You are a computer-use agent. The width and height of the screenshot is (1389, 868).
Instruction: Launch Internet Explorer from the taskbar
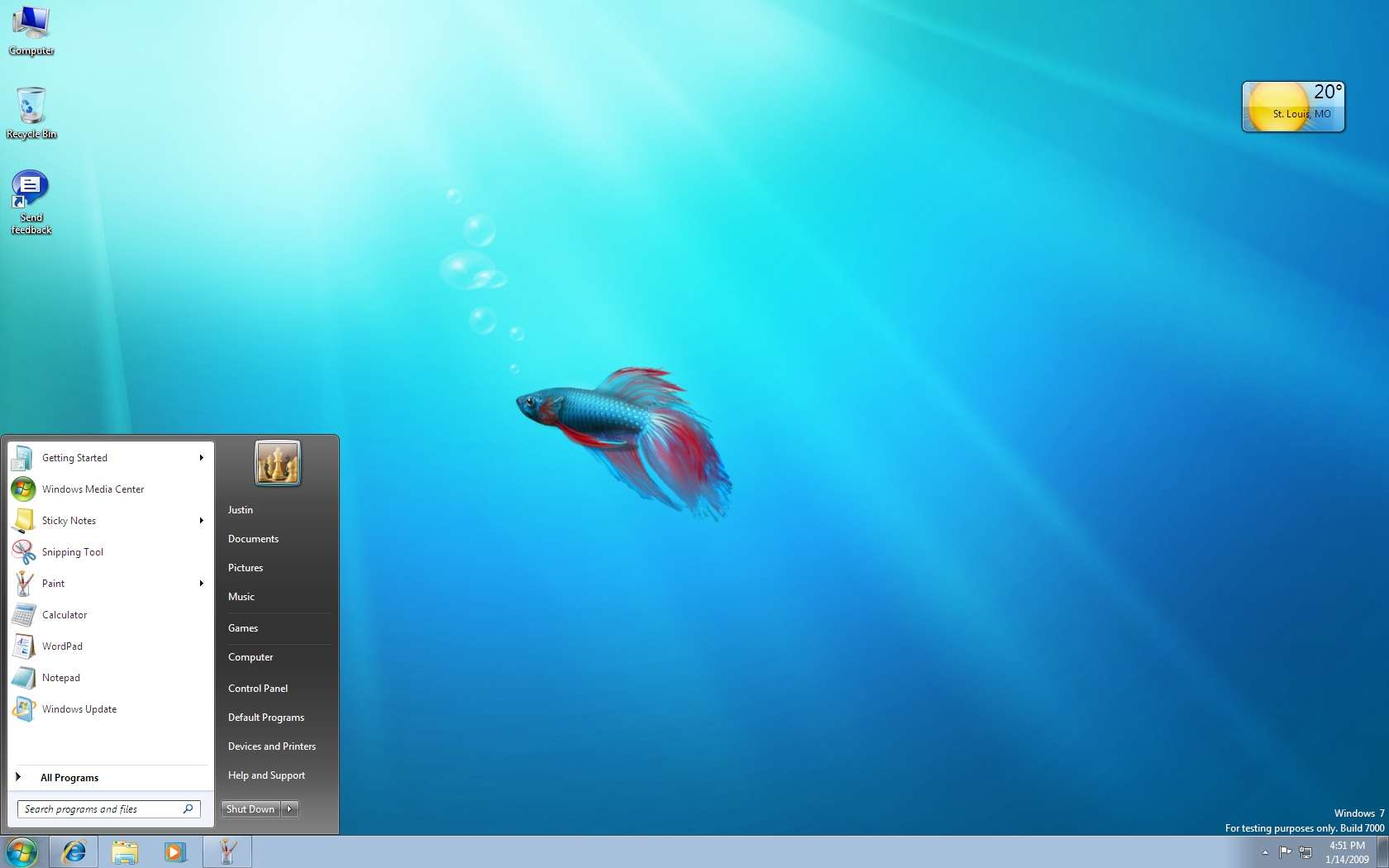pos(74,852)
